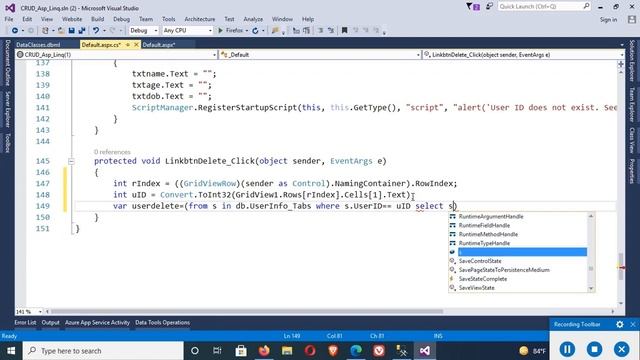Click the feedback icon beside Quick Launch
The image size is (640, 360).
[x=489, y=7]
